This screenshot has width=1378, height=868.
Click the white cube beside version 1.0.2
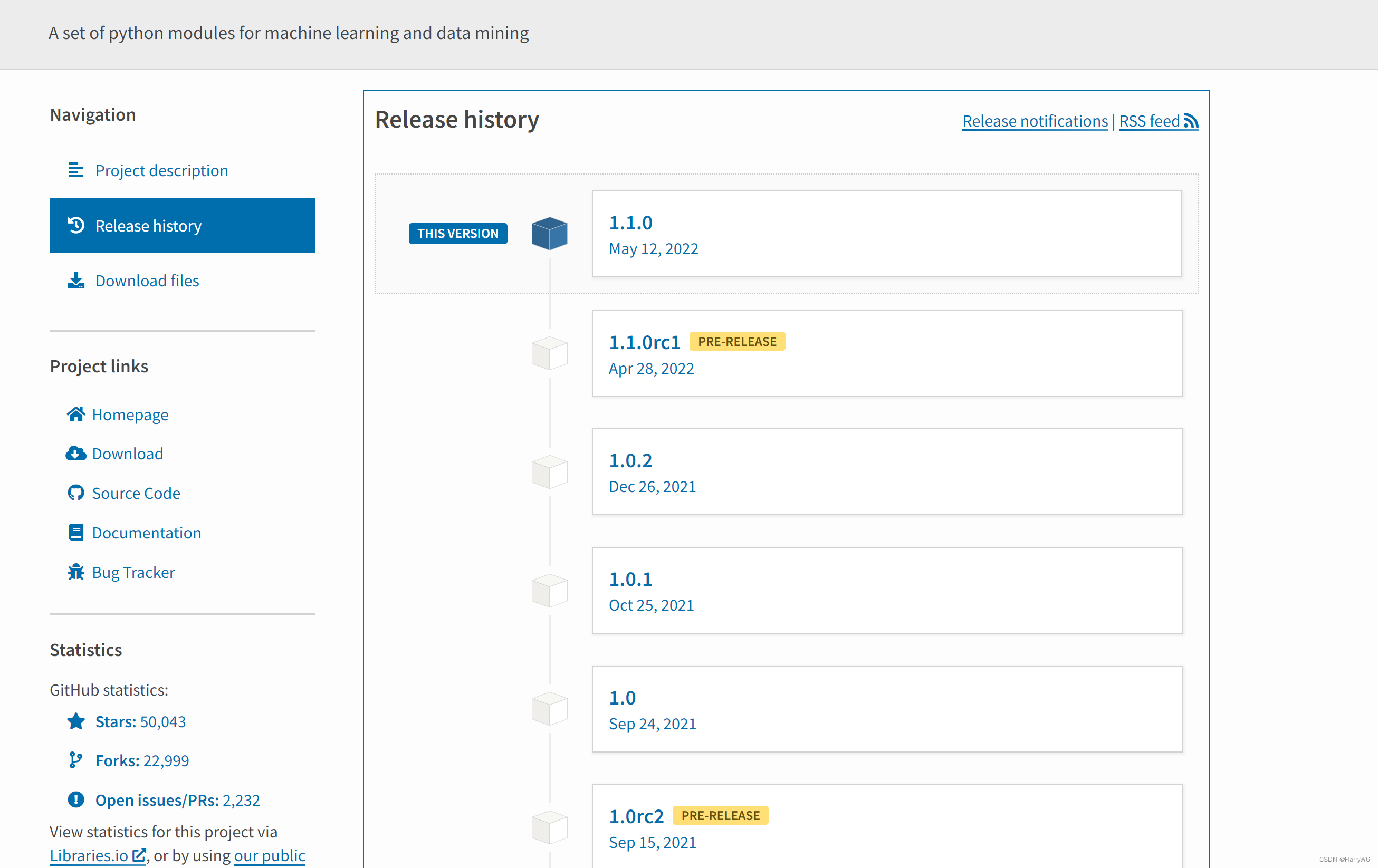[549, 471]
